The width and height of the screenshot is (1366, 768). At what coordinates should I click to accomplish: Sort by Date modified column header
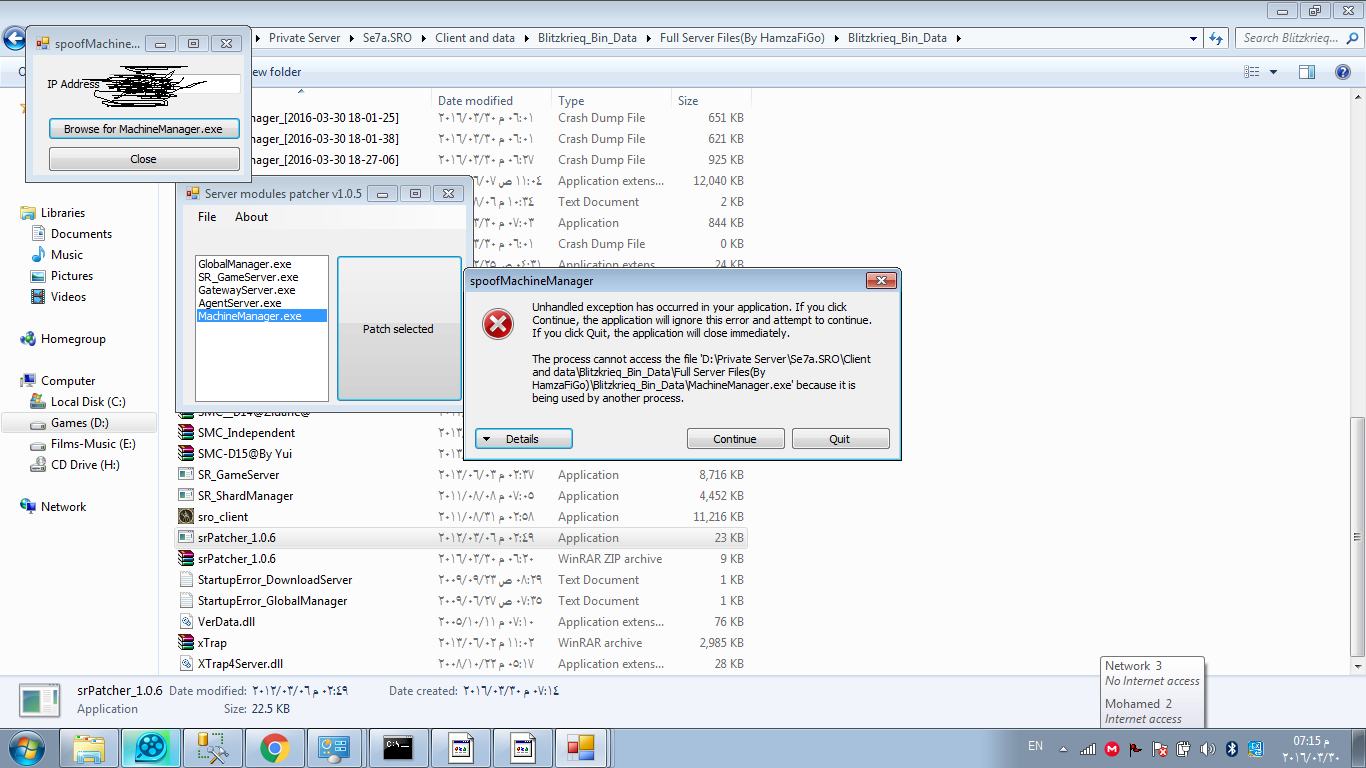tap(490, 101)
